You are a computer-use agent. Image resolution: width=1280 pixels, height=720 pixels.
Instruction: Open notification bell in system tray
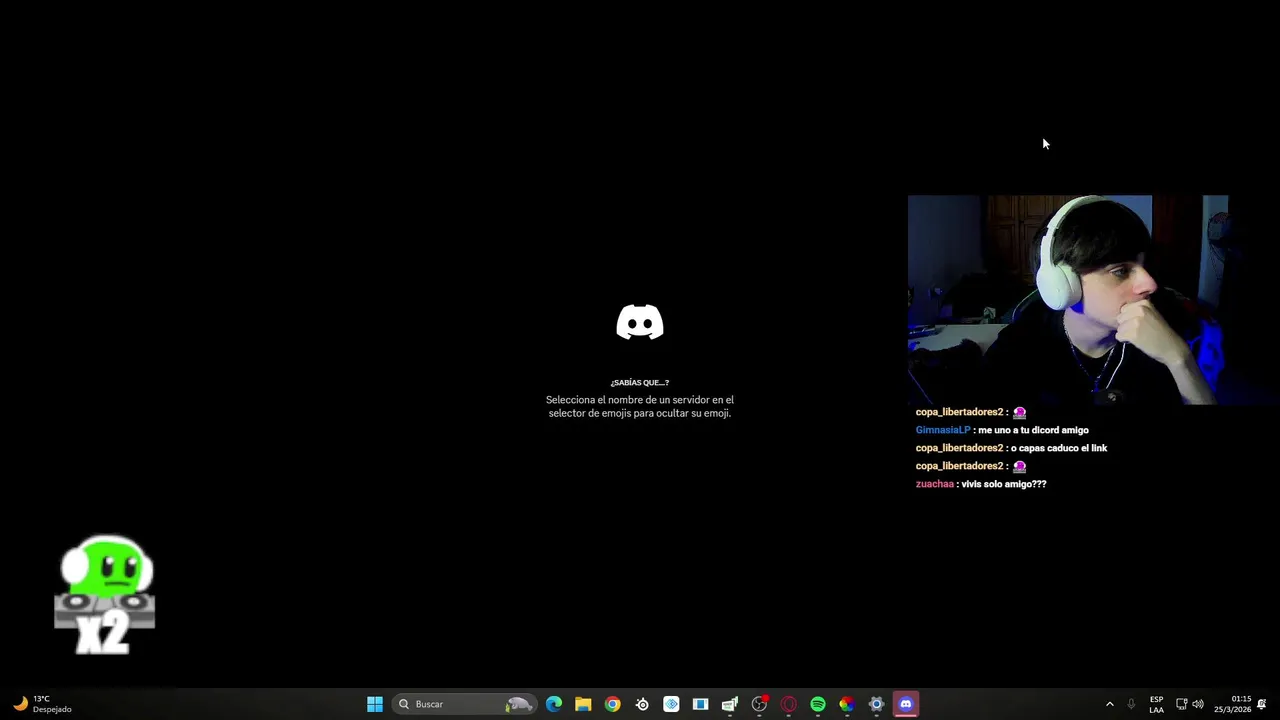pos(1262,704)
